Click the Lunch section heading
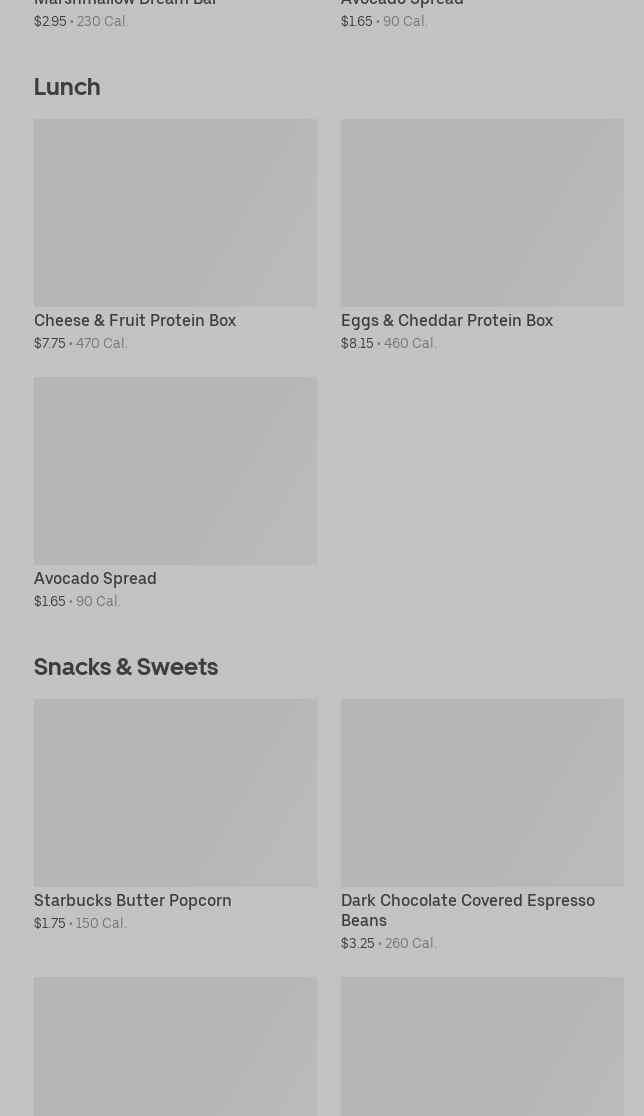Viewport: 644px width, 1116px height. 67,87
